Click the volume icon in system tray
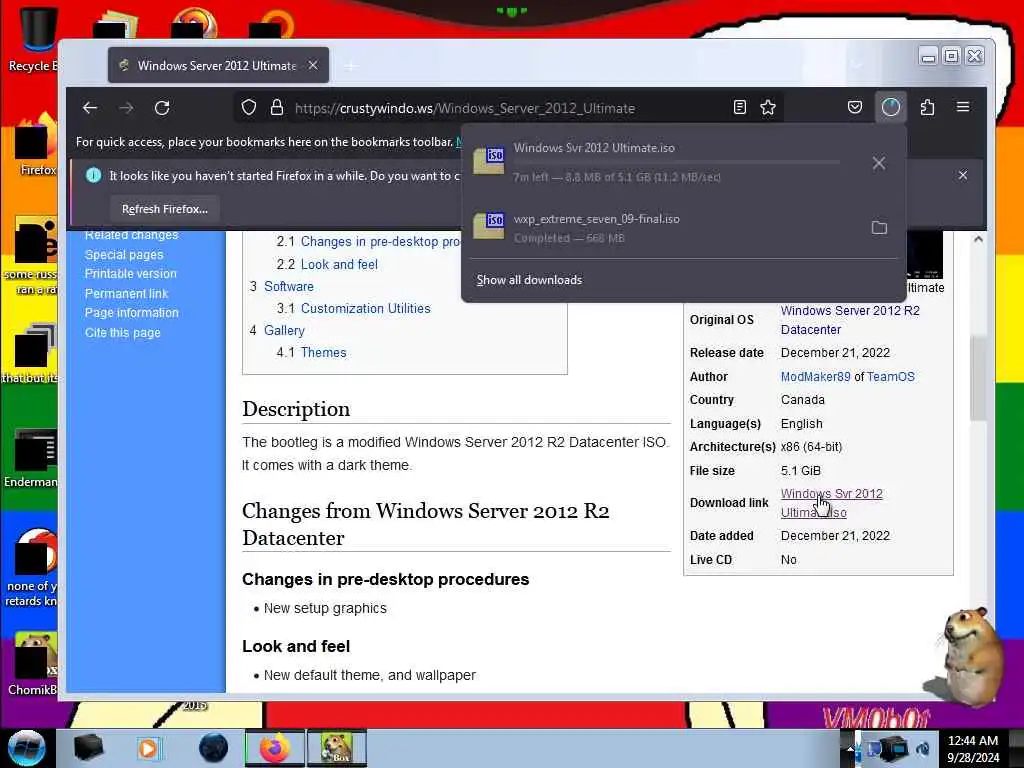The height and width of the screenshot is (768, 1024). coord(923,750)
